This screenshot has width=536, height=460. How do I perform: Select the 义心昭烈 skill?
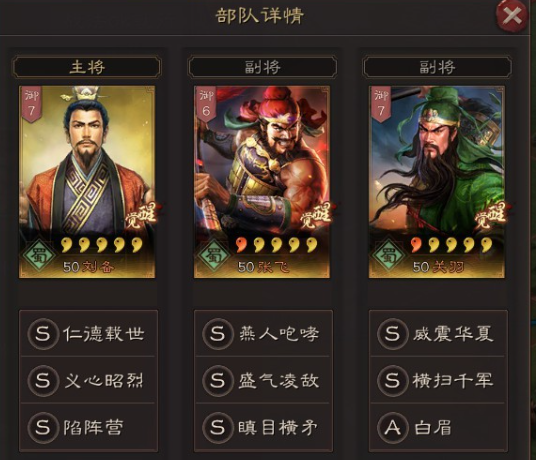point(88,380)
